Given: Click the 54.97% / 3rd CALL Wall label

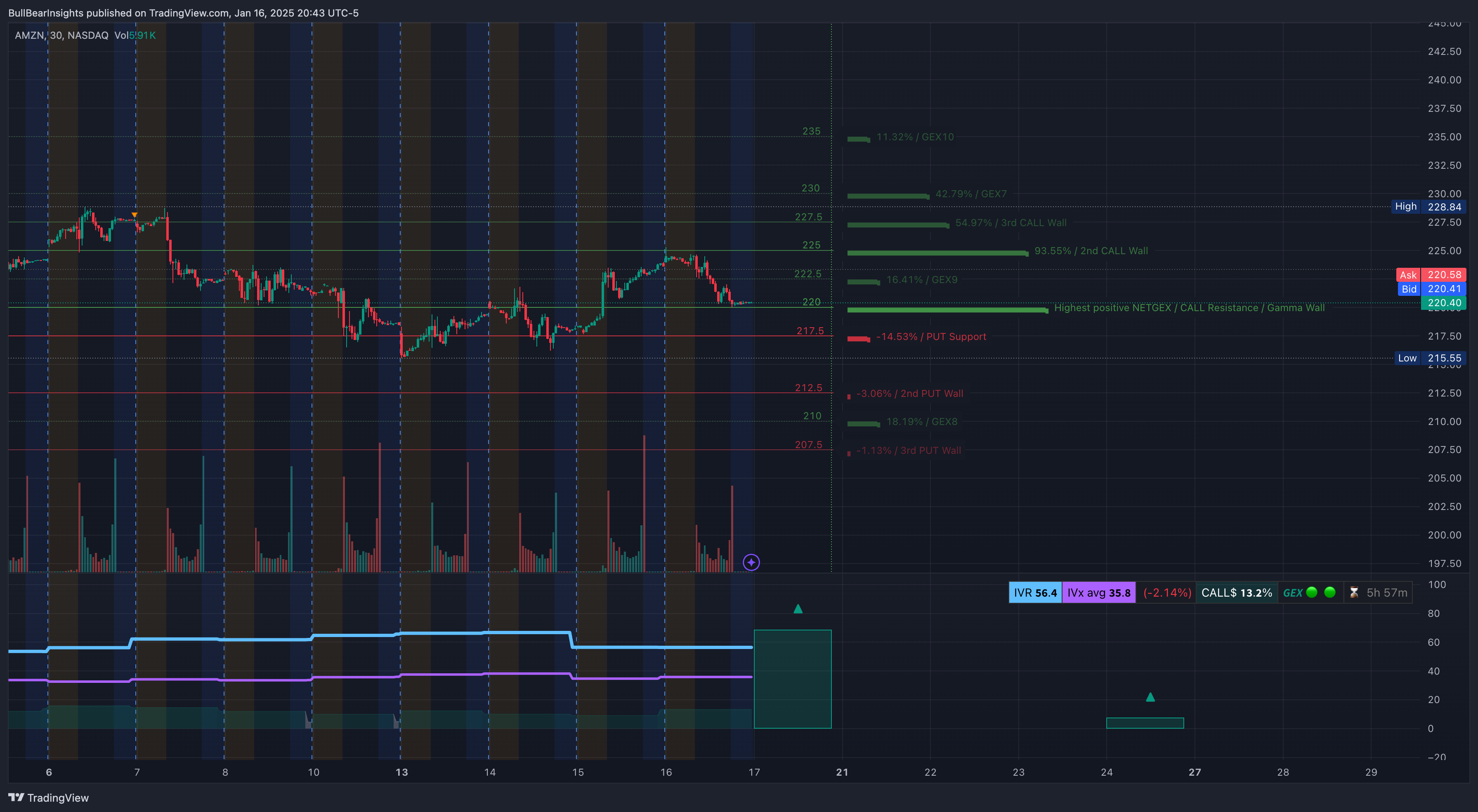Looking at the screenshot, I should pos(1011,223).
